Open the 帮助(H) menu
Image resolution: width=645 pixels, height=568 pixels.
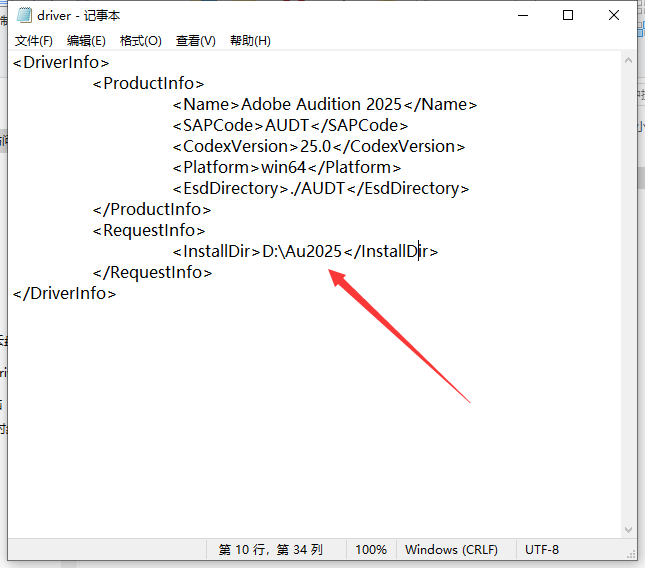[250, 41]
